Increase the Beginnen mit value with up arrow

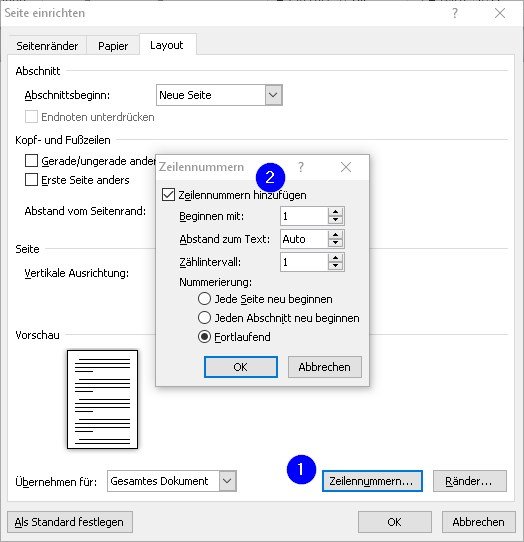pos(335,212)
